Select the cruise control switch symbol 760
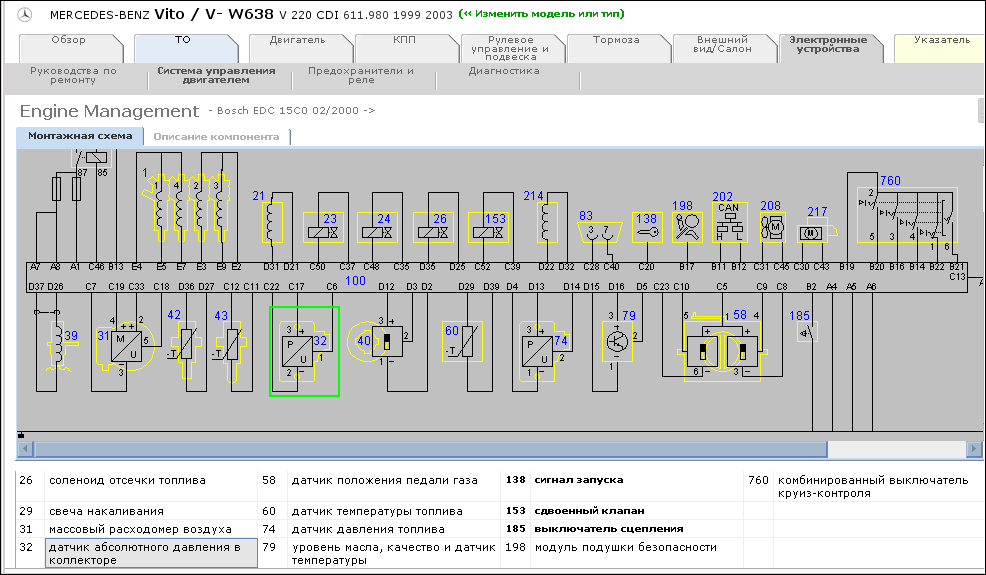This screenshot has height=575, width=986. 903,215
